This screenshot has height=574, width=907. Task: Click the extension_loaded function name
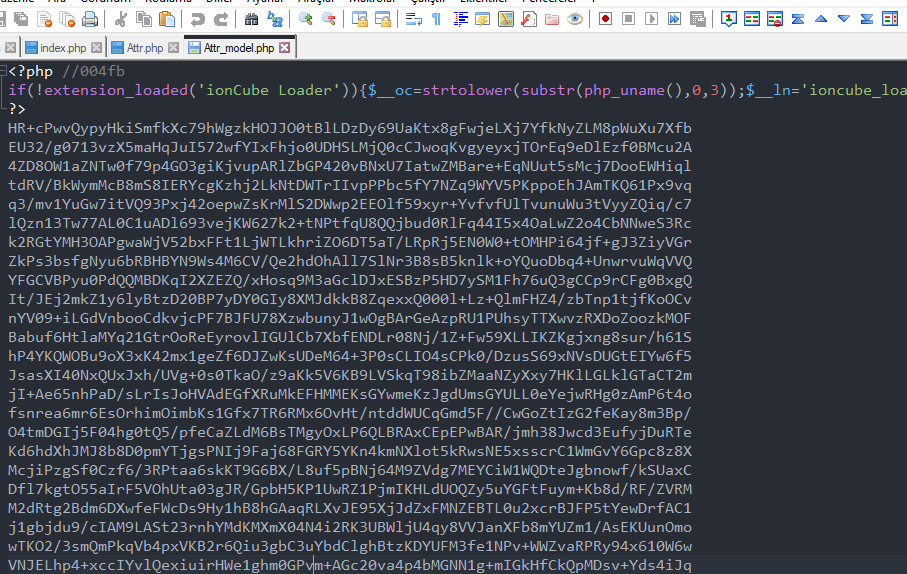coord(116,90)
